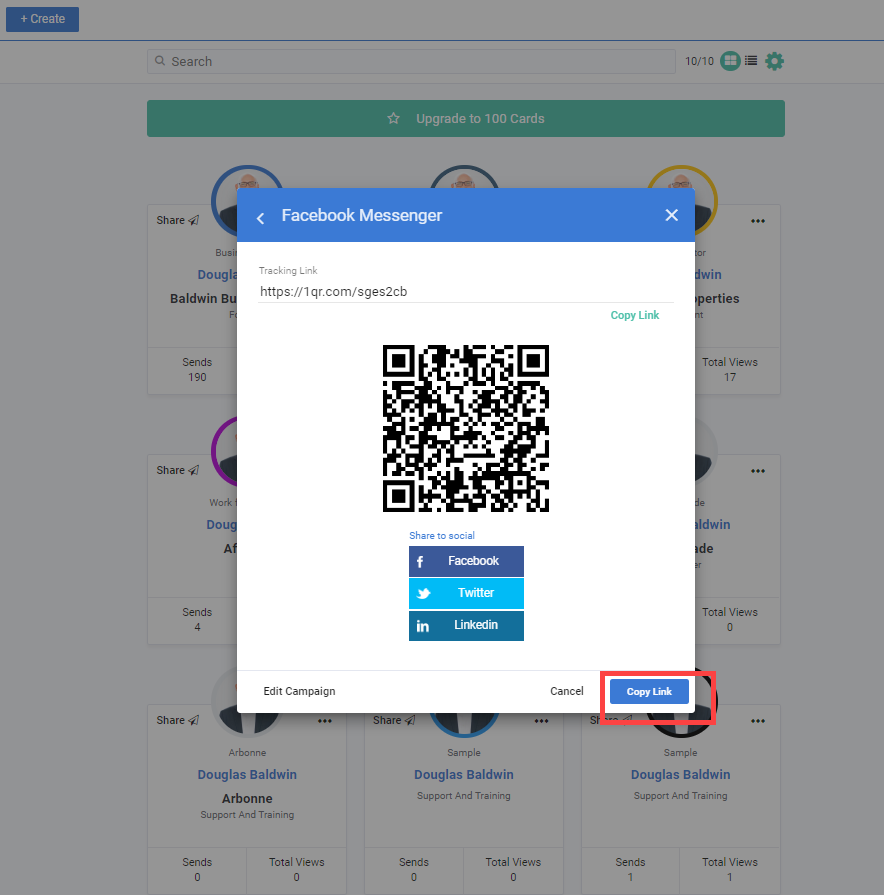Click Total Views 17 stat
884x895 pixels.
730,370
